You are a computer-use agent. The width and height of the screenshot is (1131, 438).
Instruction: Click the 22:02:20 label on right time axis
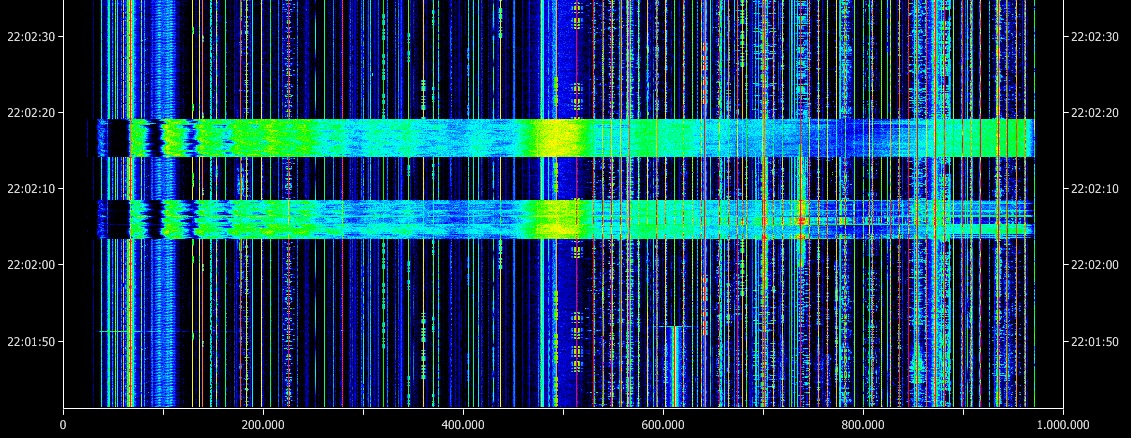point(1095,113)
